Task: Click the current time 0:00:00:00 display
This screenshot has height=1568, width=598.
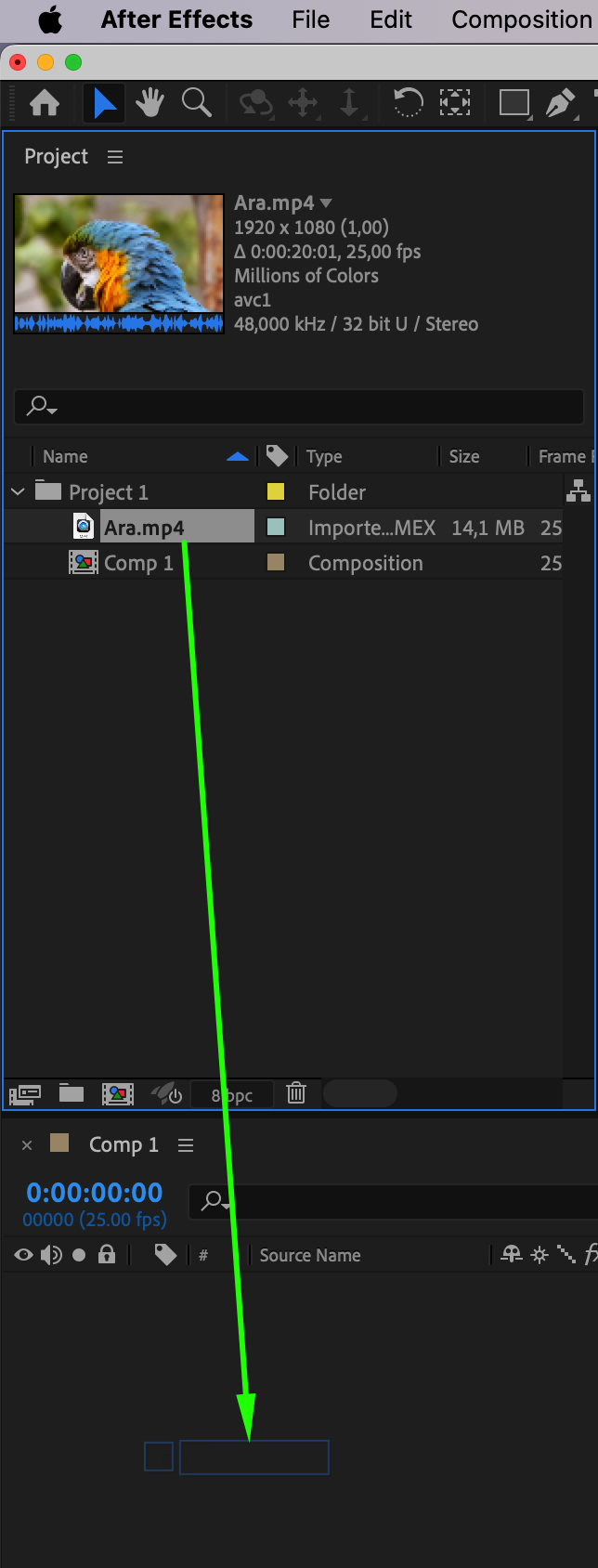Action: coord(95,1193)
